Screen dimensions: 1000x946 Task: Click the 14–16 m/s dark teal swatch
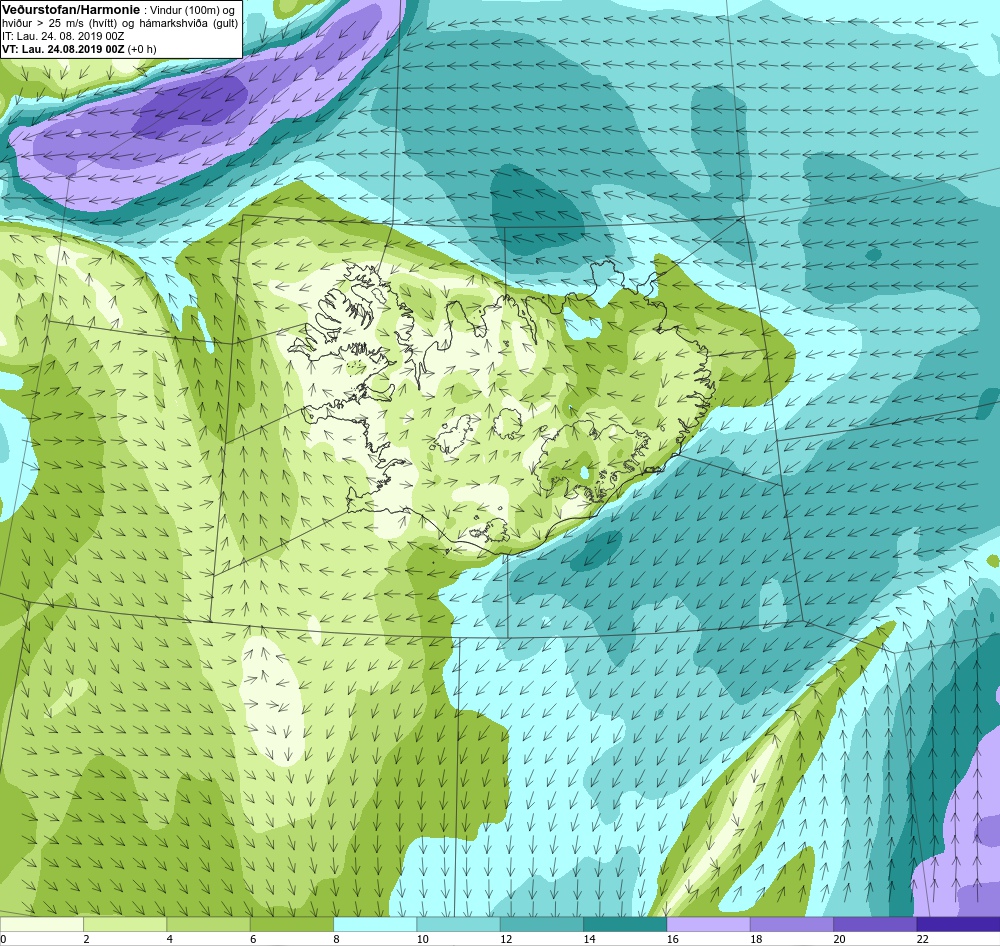[x=624, y=924]
